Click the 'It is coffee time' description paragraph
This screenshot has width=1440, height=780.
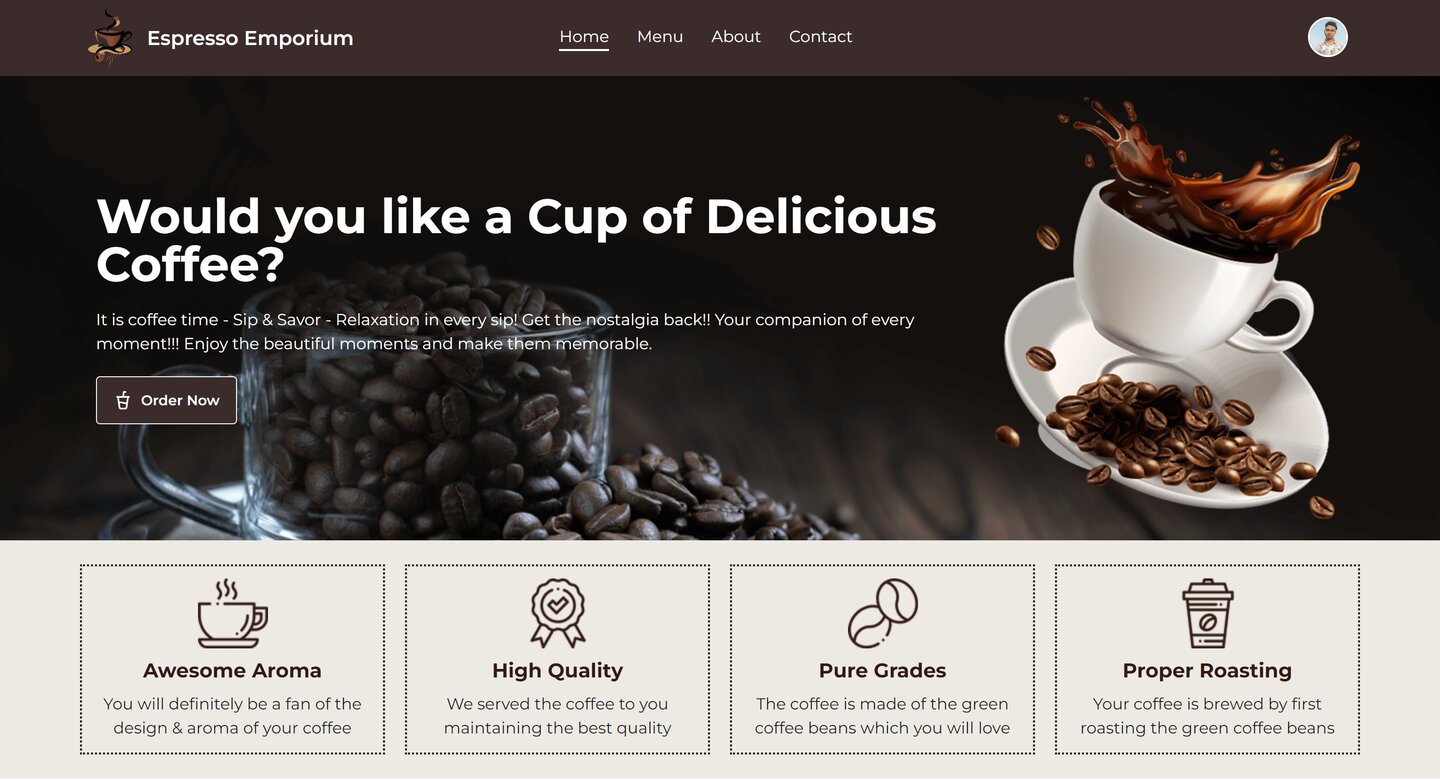(505, 332)
